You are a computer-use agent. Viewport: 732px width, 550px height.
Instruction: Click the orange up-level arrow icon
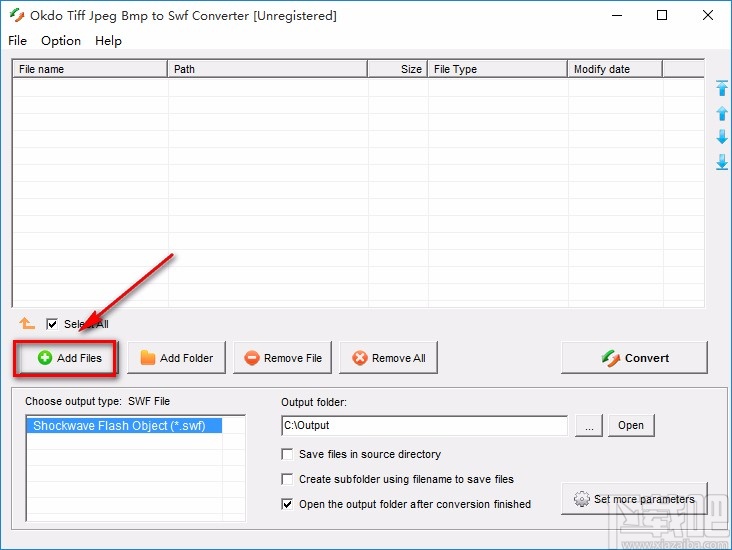(27, 324)
